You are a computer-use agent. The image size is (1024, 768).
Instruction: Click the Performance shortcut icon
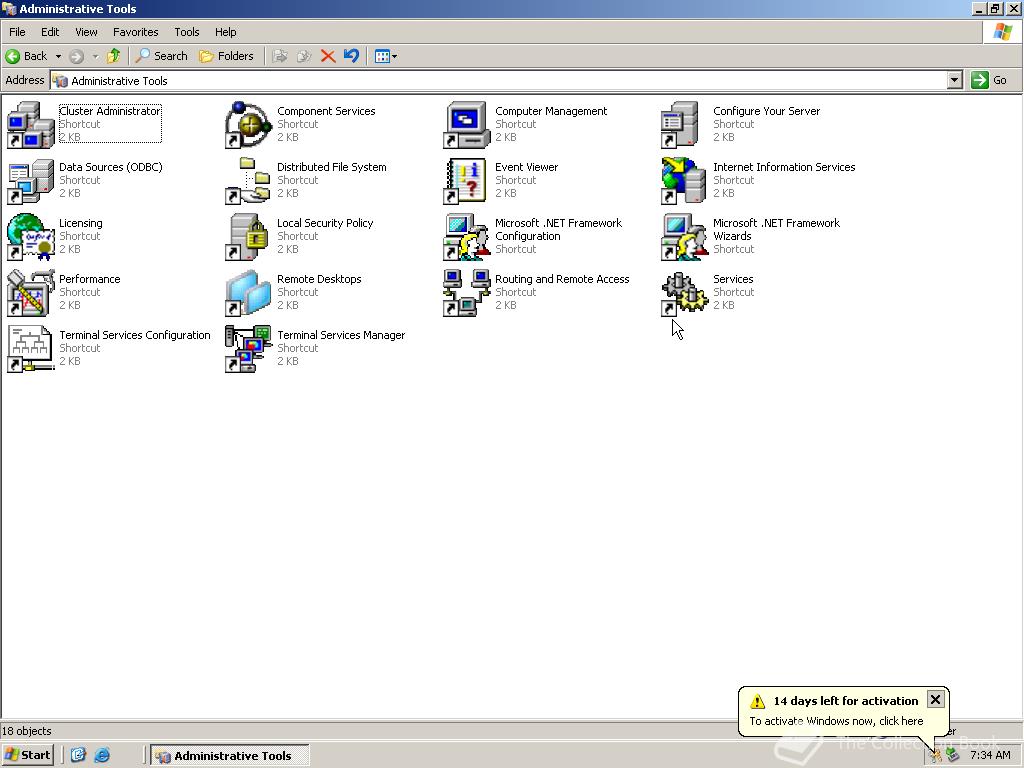(30, 293)
